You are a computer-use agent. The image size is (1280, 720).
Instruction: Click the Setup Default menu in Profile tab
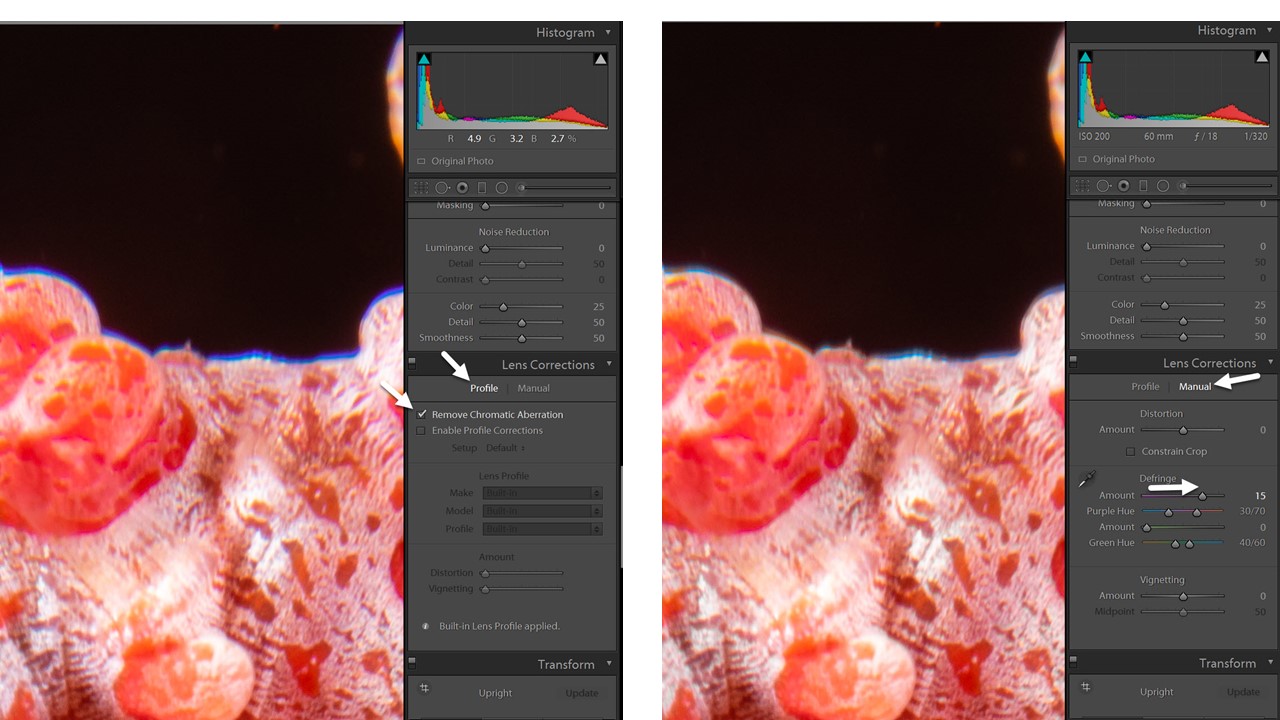505,448
